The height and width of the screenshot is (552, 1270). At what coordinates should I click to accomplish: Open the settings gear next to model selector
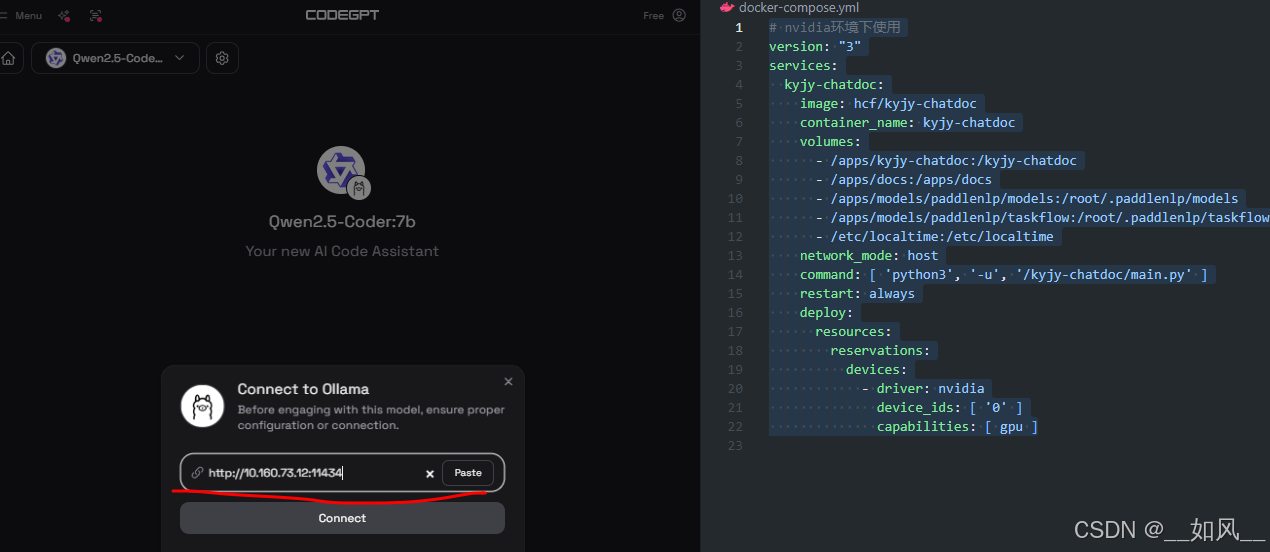click(x=222, y=58)
